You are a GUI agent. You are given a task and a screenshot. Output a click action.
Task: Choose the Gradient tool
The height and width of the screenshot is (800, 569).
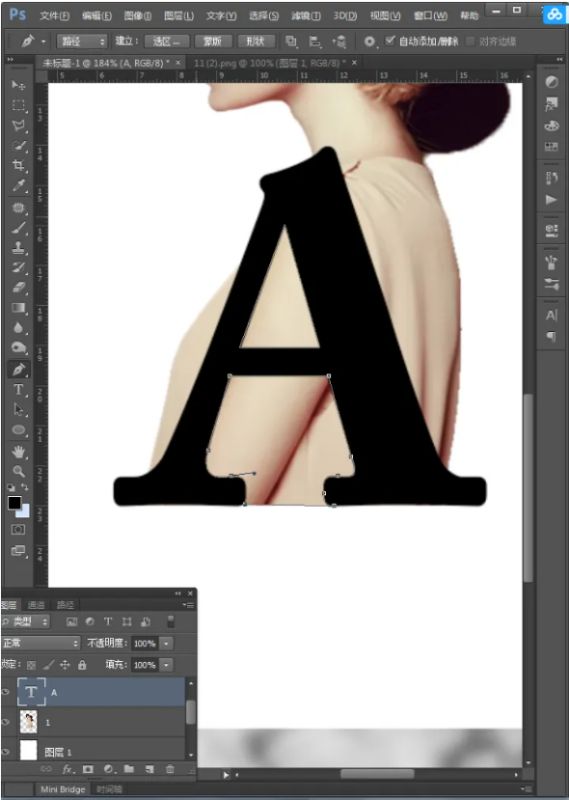[x=18, y=308]
